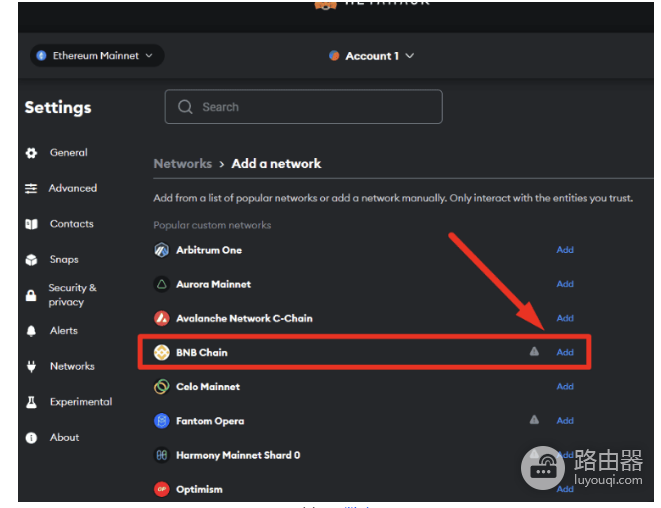Click the Snaps cube icon

tap(31, 260)
